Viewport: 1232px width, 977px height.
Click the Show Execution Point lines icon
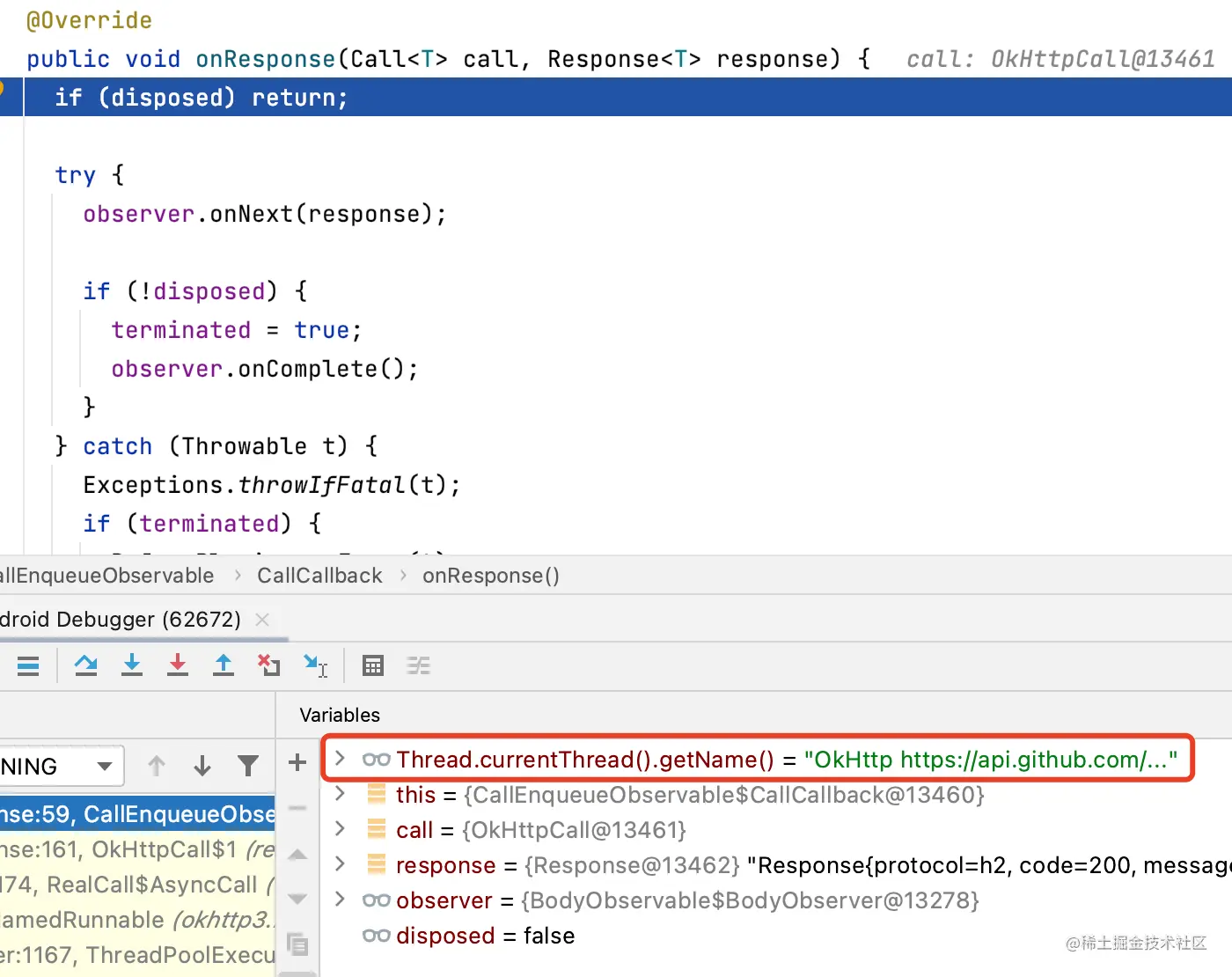(28, 665)
